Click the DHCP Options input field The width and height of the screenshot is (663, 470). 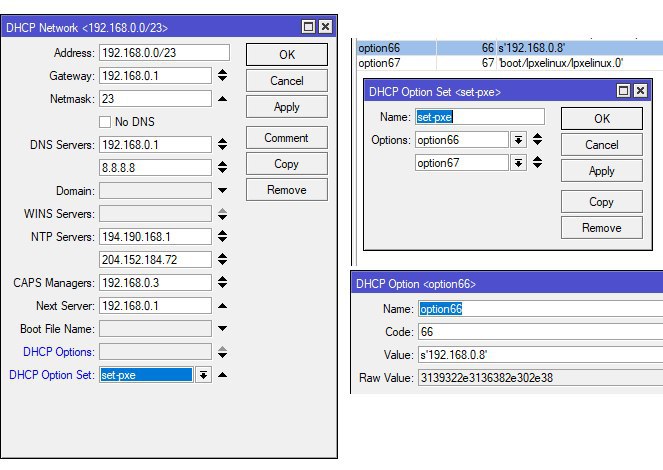[155, 352]
